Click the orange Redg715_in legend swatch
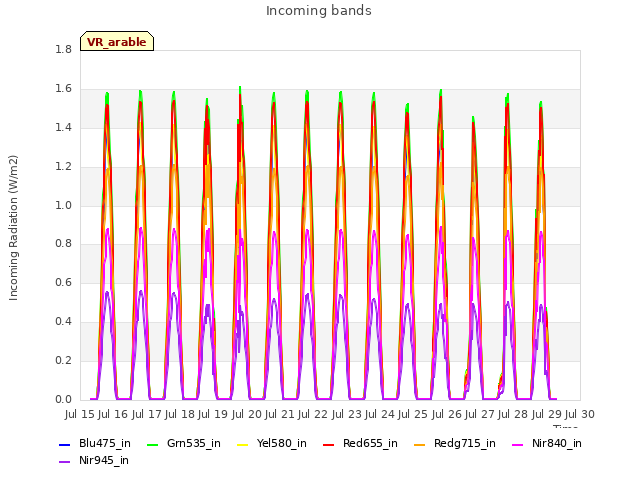Viewport: 640px width, 480px height. click(420, 444)
